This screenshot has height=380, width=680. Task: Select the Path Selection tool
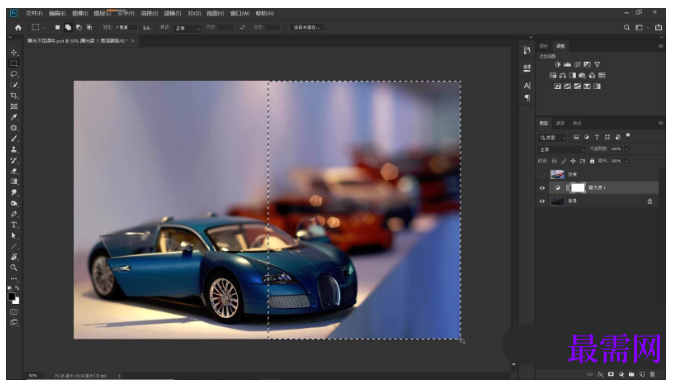14,236
